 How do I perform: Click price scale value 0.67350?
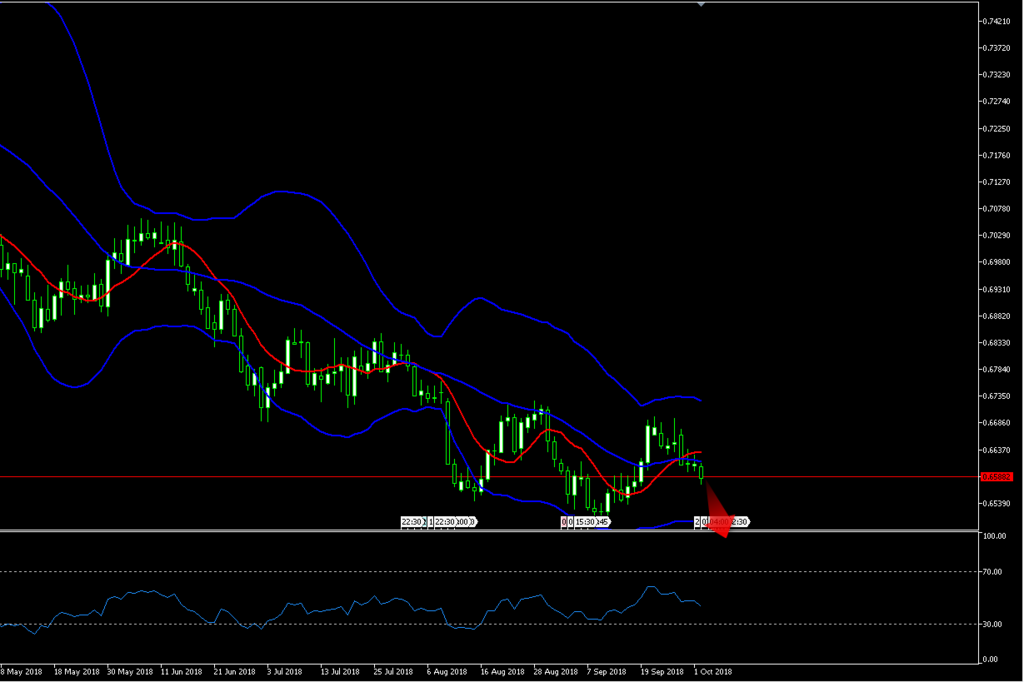(997, 397)
